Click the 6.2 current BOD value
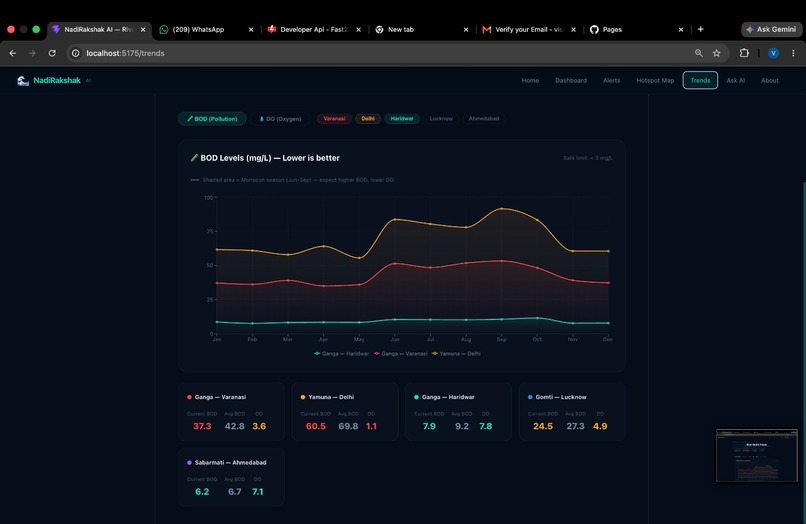The height and width of the screenshot is (524, 806). point(202,492)
